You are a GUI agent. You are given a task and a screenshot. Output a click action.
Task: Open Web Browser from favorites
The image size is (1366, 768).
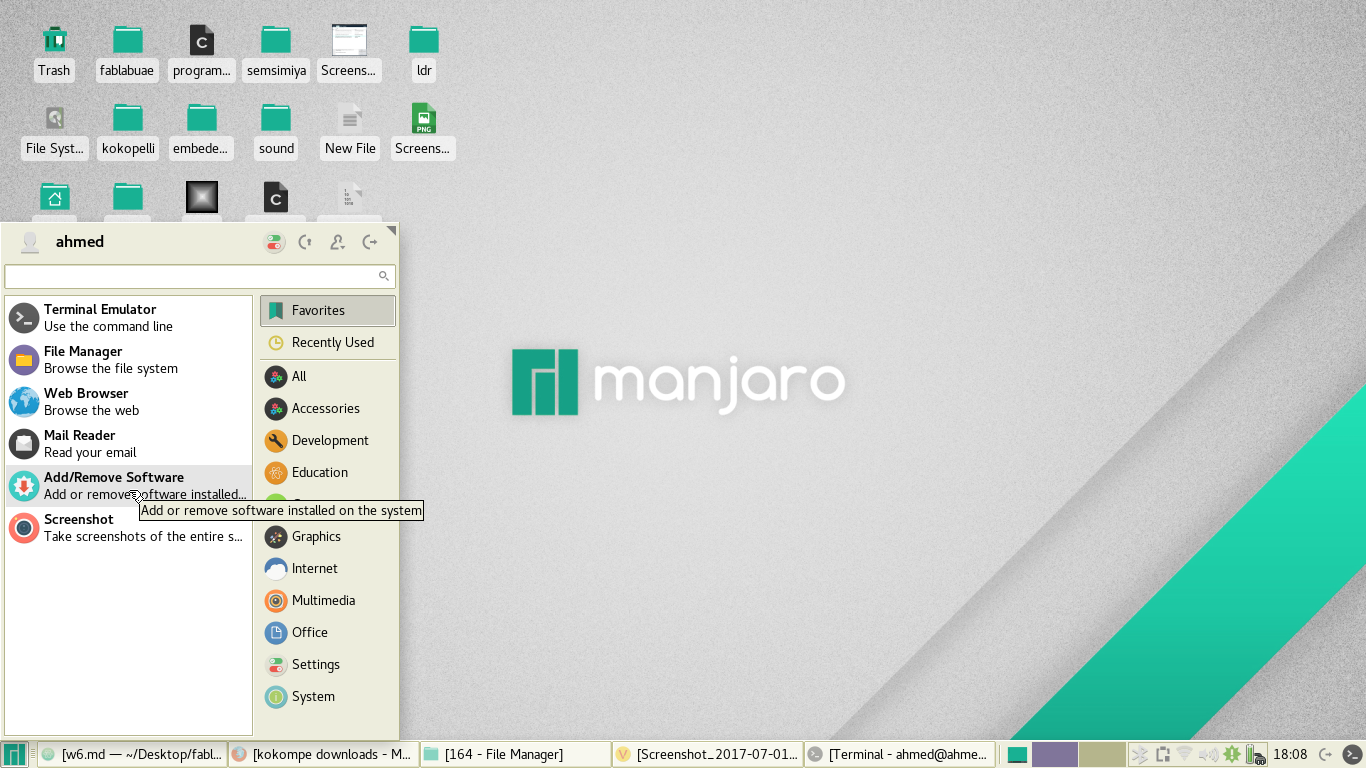129,402
